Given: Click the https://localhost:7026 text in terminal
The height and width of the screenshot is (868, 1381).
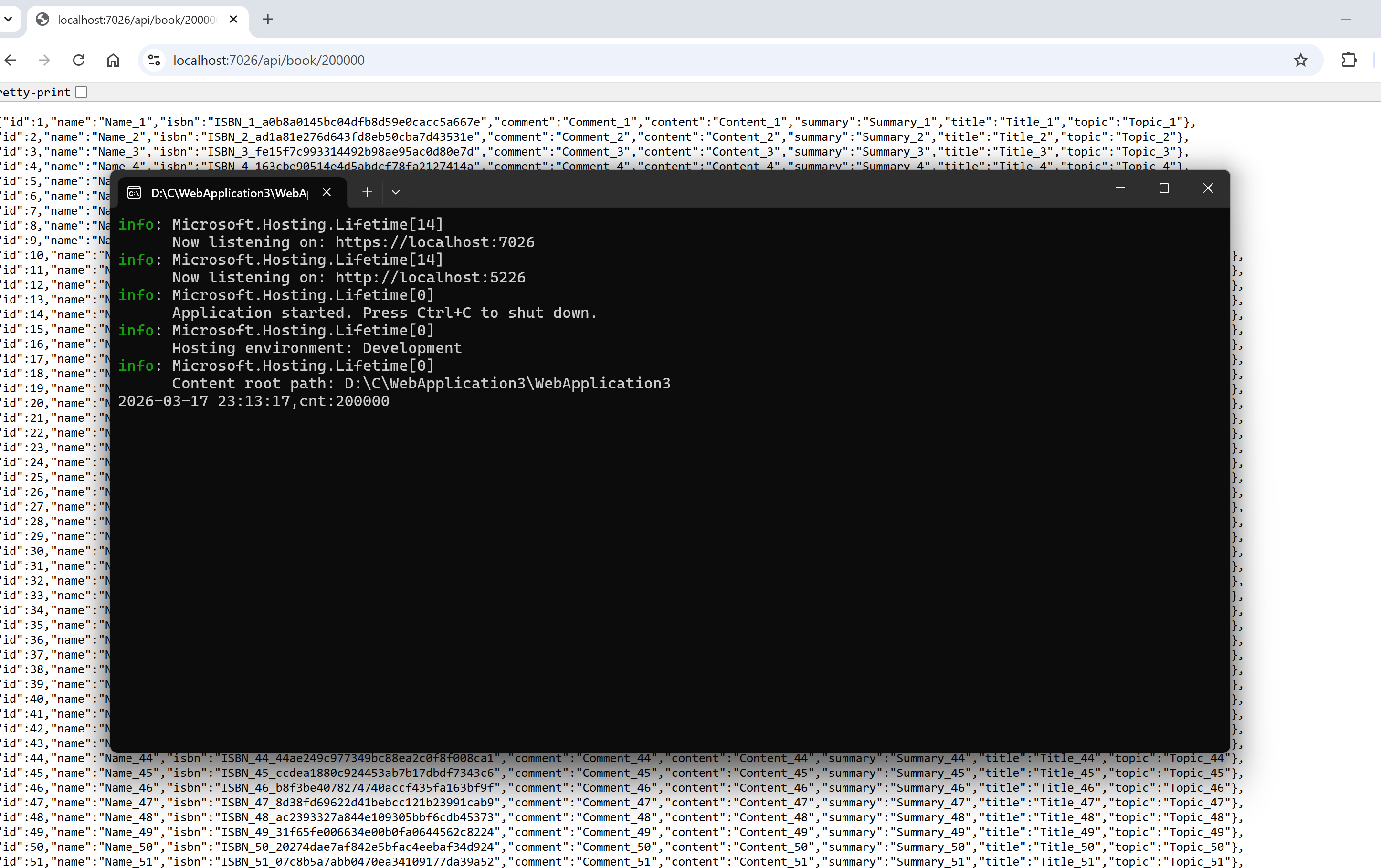Looking at the screenshot, I should tap(435, 242).
